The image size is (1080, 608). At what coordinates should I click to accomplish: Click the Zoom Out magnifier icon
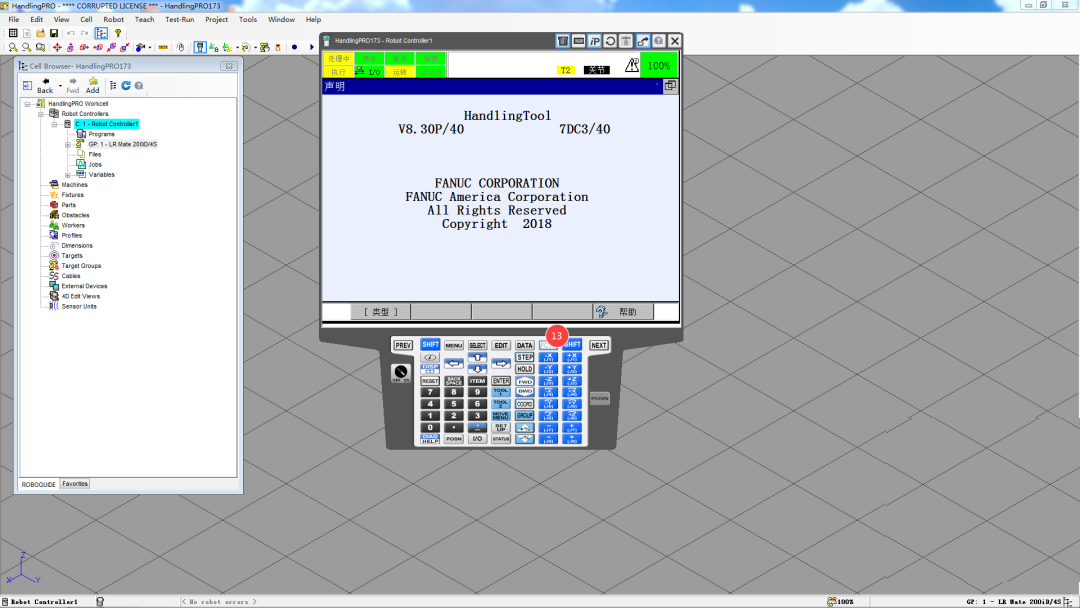[x=27, y=48]
